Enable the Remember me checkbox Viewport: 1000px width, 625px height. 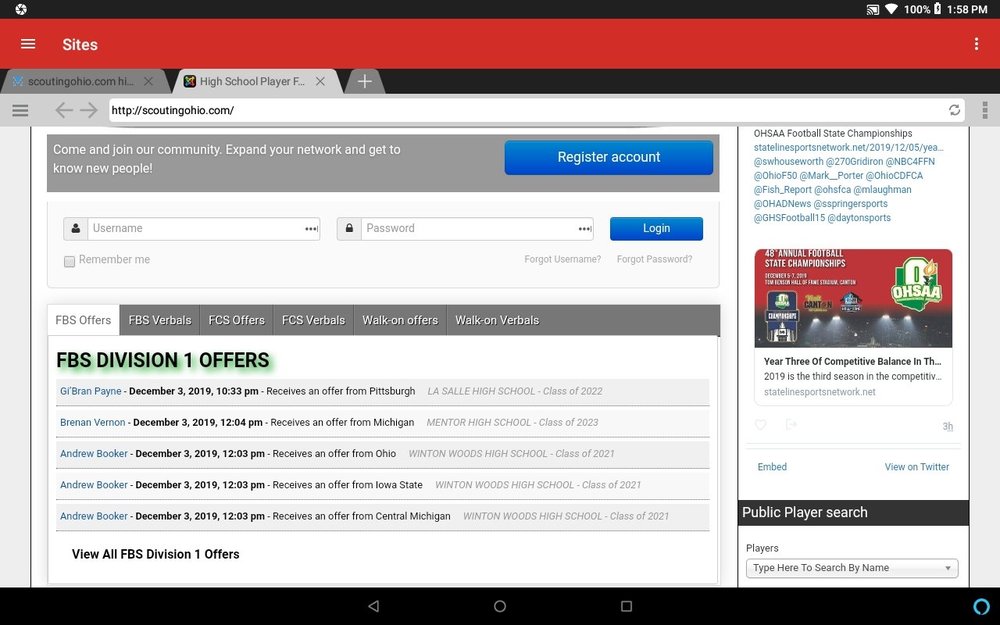coord(70,261)
